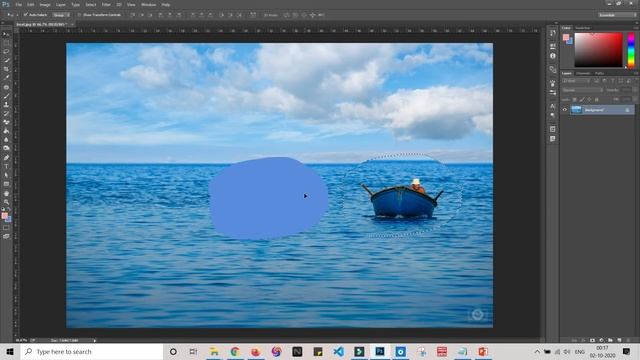The width and height of the screenshot is (640, 360).
Task: Open the Windows Start menu
Action: tap(10, 351)
